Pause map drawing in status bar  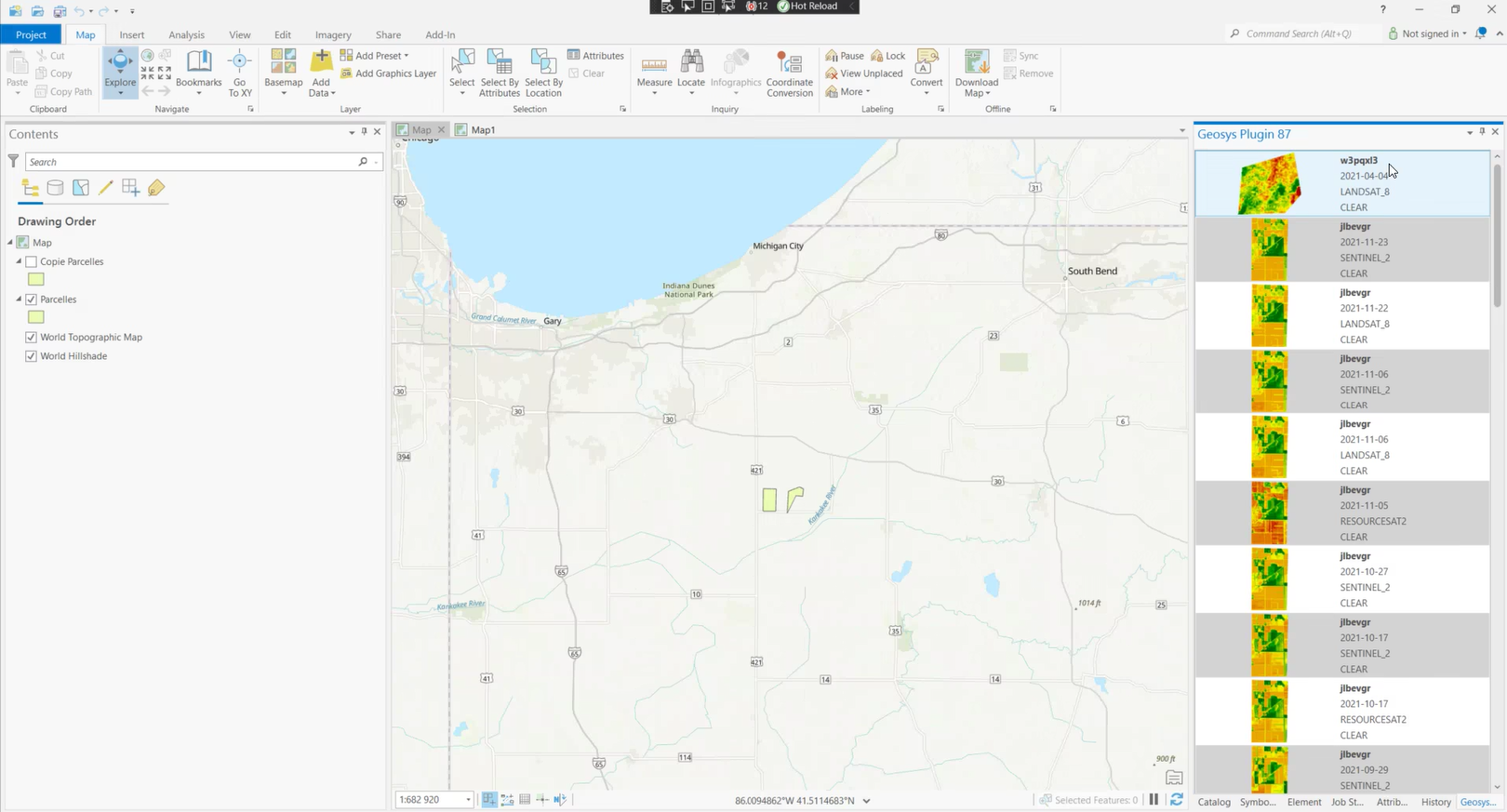[1154, 800]
